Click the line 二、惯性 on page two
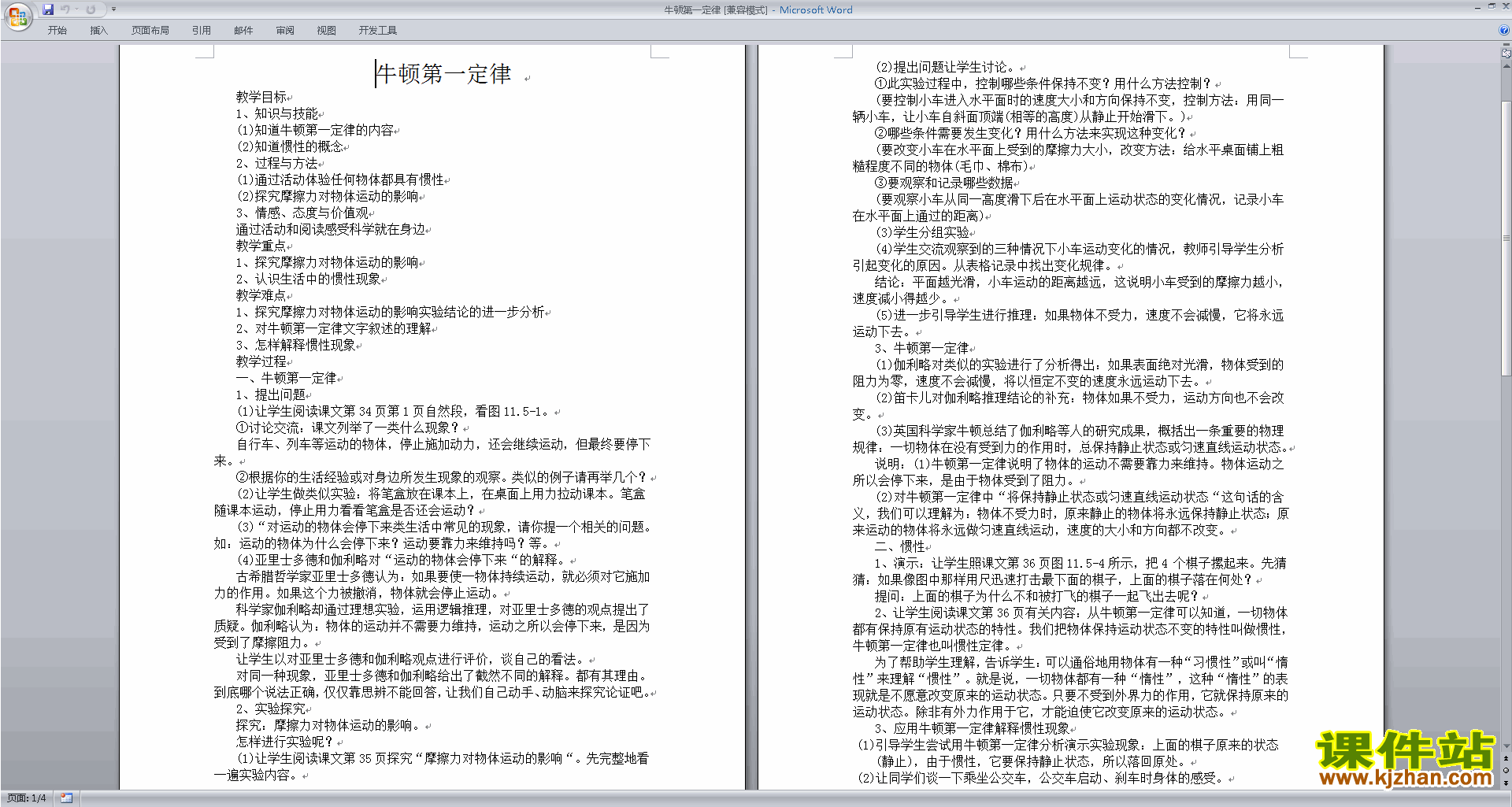 899,546
